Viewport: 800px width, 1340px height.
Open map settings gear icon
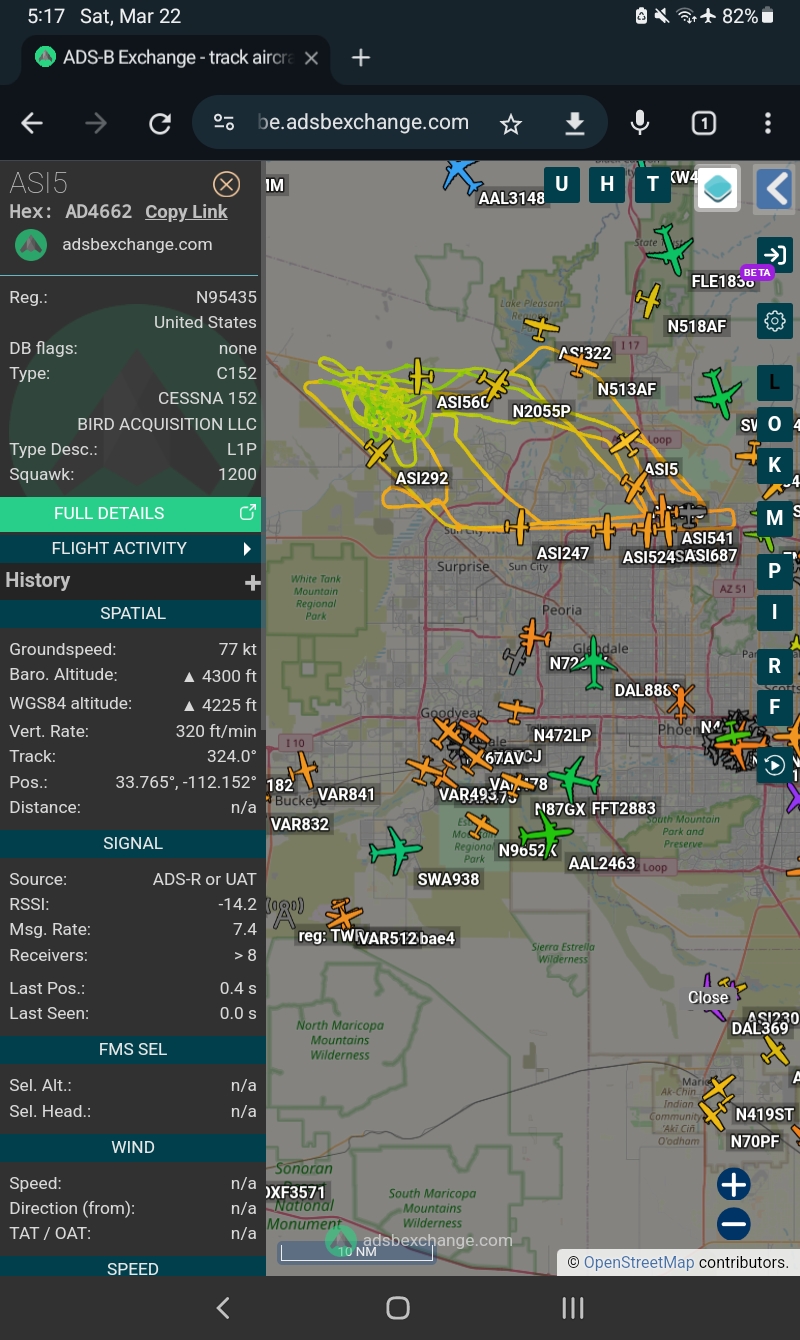click(x=774, y=321)
